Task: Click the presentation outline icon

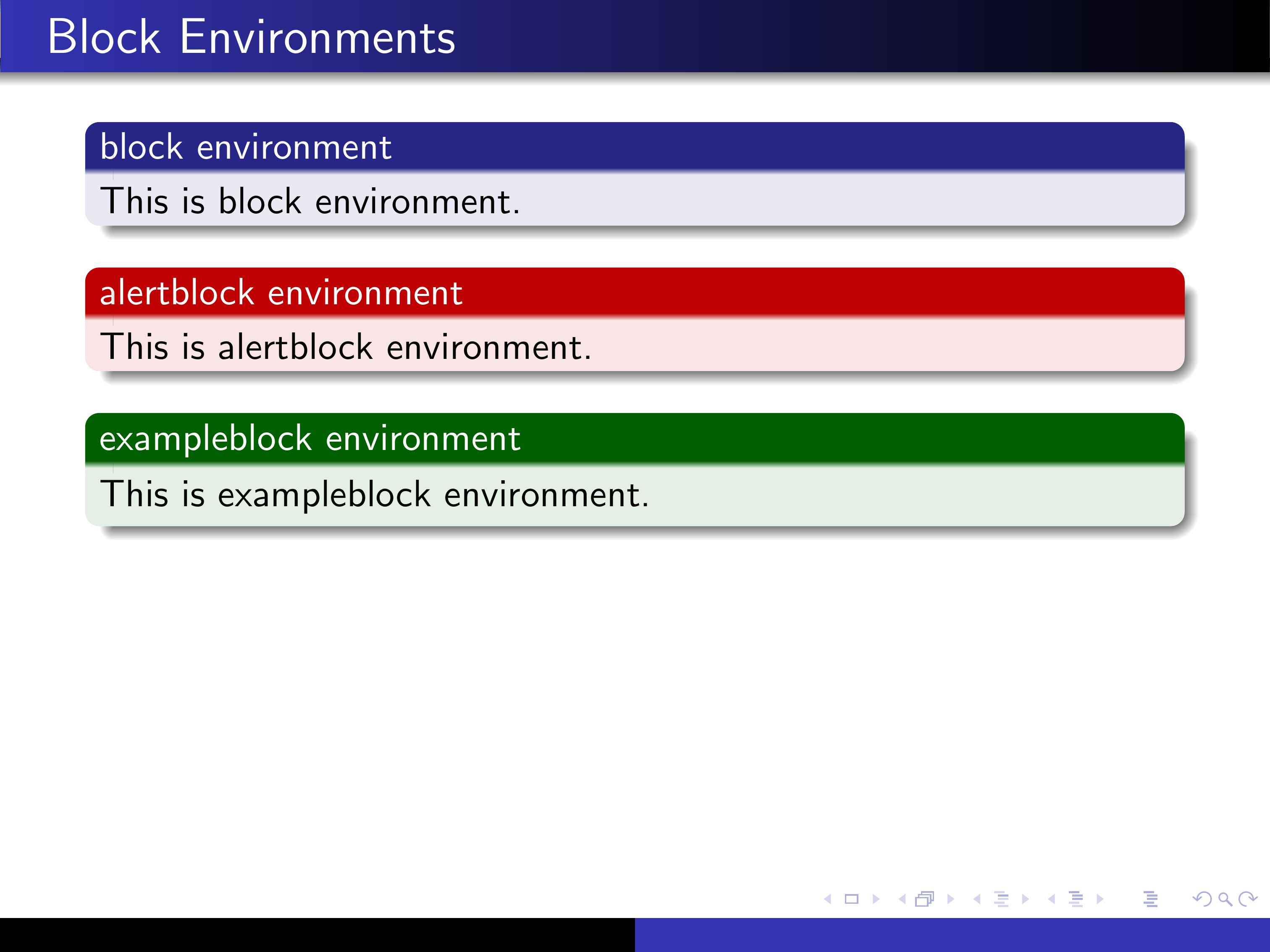Action: 1150,899
